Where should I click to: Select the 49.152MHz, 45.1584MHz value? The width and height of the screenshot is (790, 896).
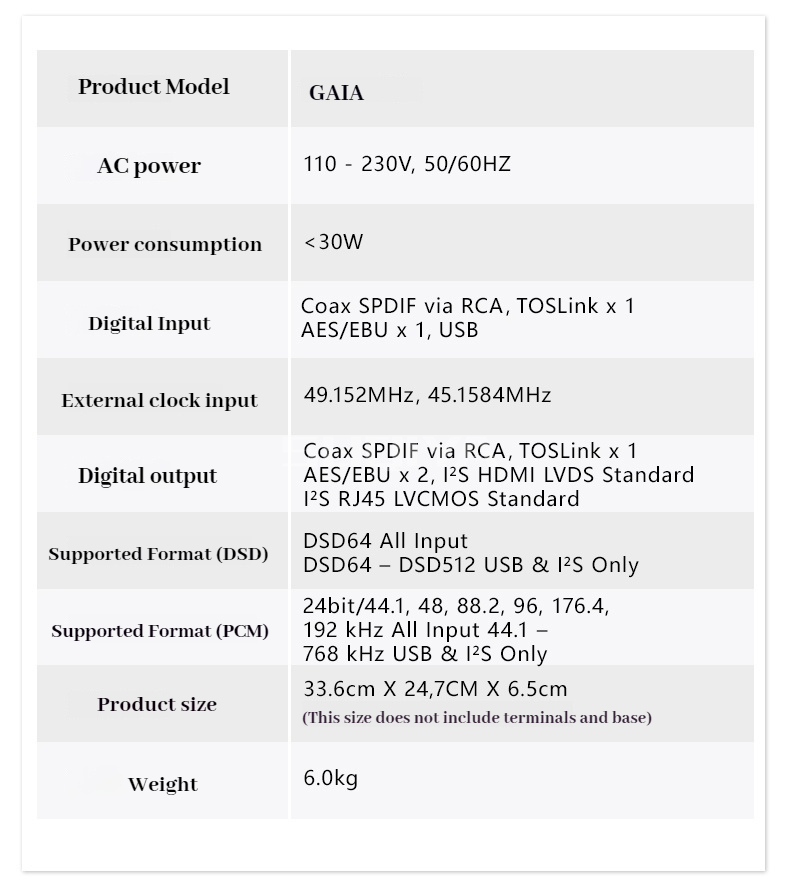click(427, 395)
